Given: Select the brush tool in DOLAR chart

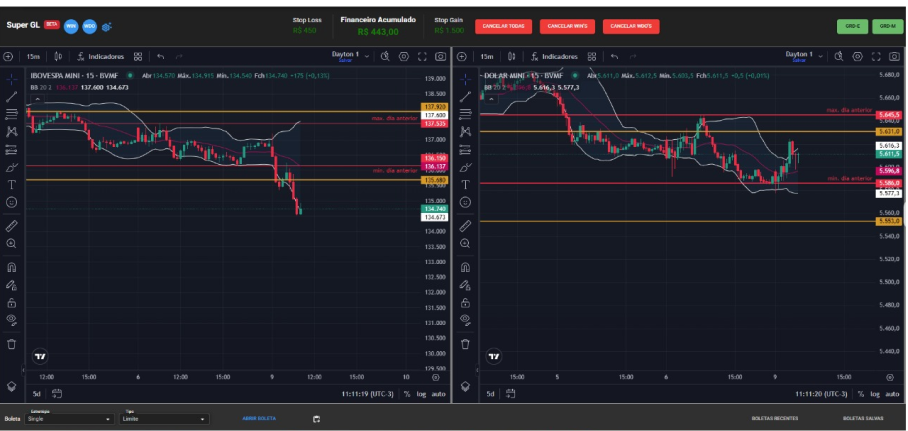Looking at the screenshot, I should 466,167.
